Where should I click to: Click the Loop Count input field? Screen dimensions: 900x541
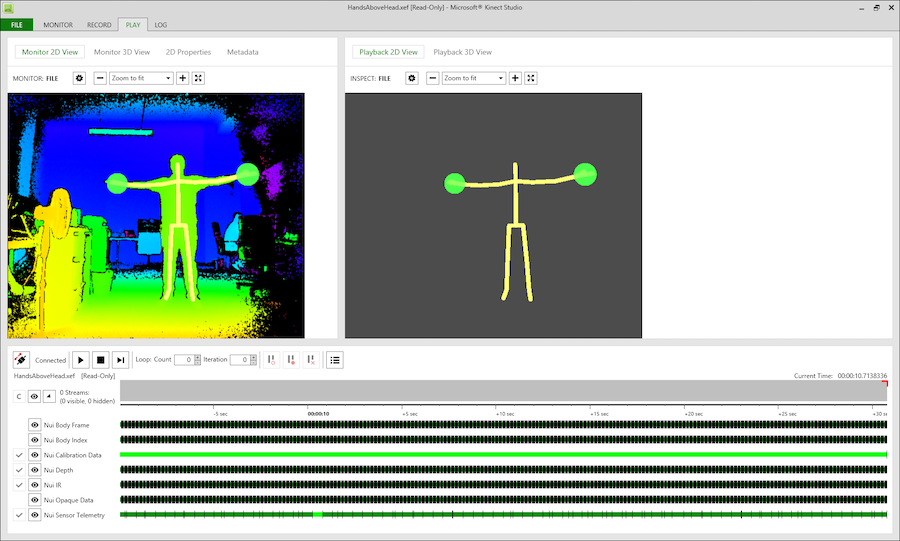(x=184, y=360)
